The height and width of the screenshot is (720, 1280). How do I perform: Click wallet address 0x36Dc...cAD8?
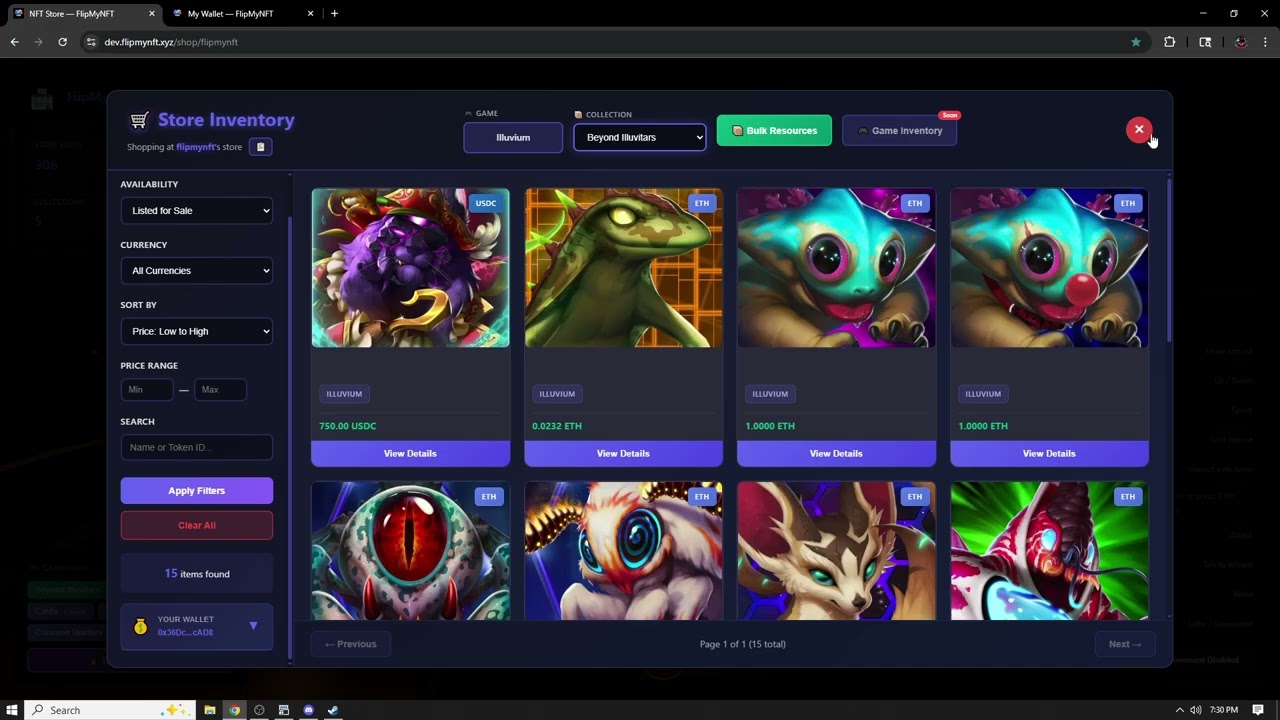185,633
